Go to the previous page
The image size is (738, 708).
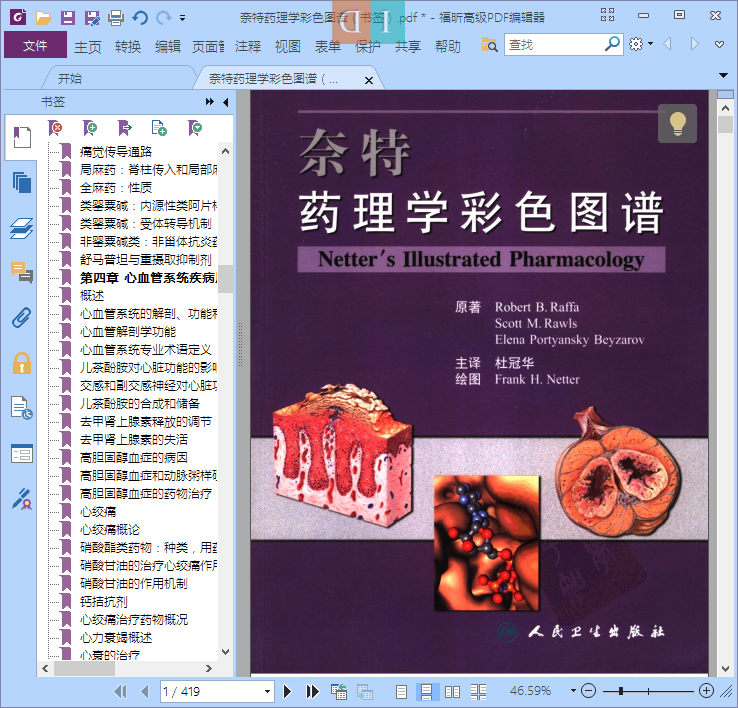(x=145, y=692)
